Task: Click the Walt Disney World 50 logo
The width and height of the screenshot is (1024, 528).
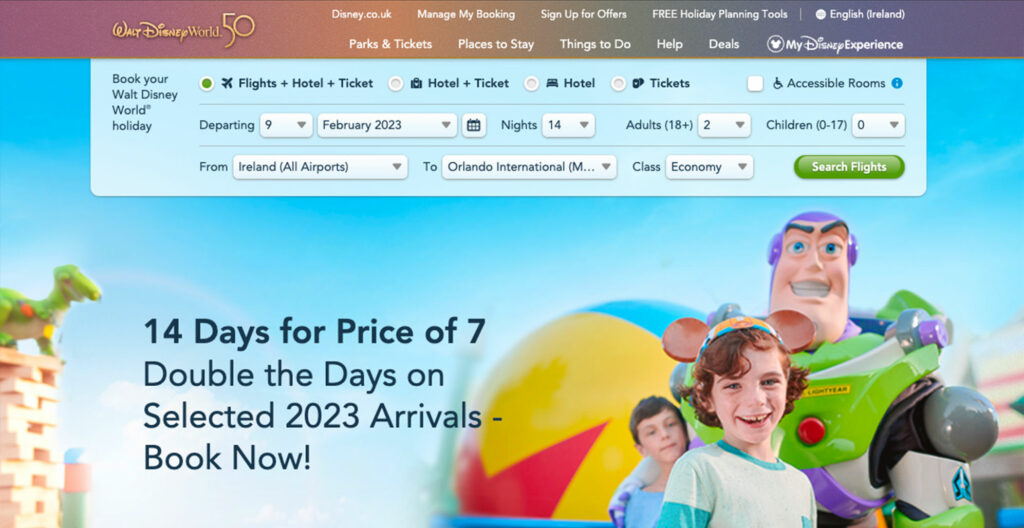Action: [184, 30]
